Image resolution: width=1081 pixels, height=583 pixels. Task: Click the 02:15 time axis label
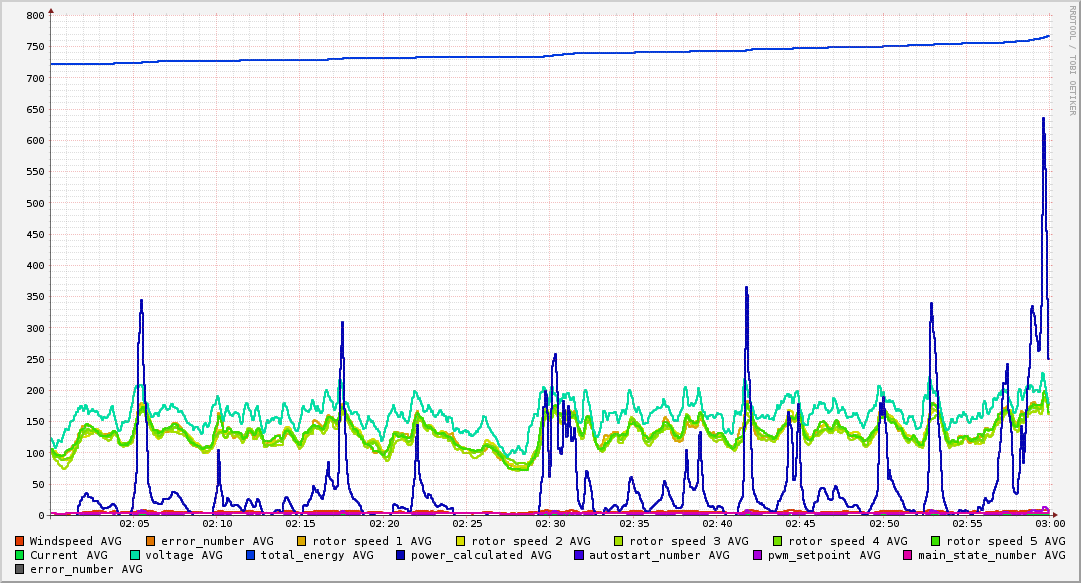click(x=301, y=524)
